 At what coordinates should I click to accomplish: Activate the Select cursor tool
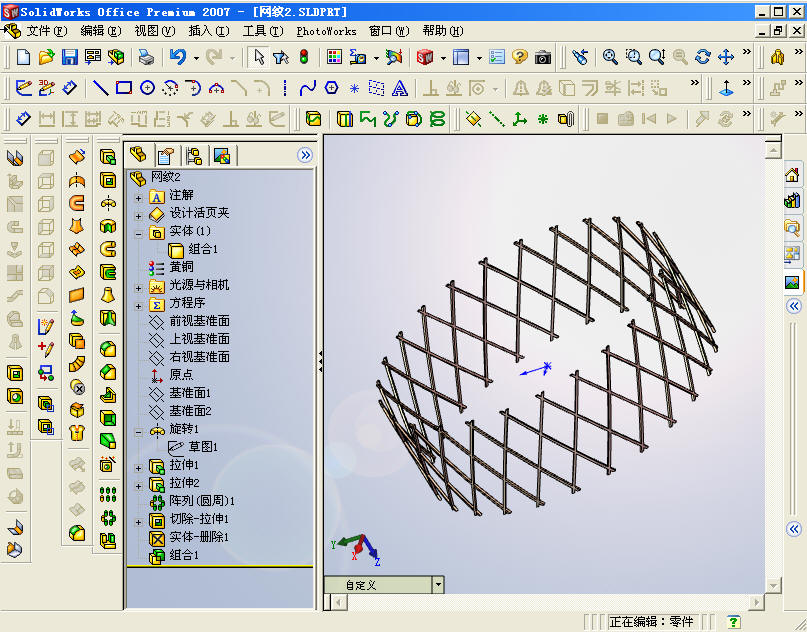click(x=259, y=57)
